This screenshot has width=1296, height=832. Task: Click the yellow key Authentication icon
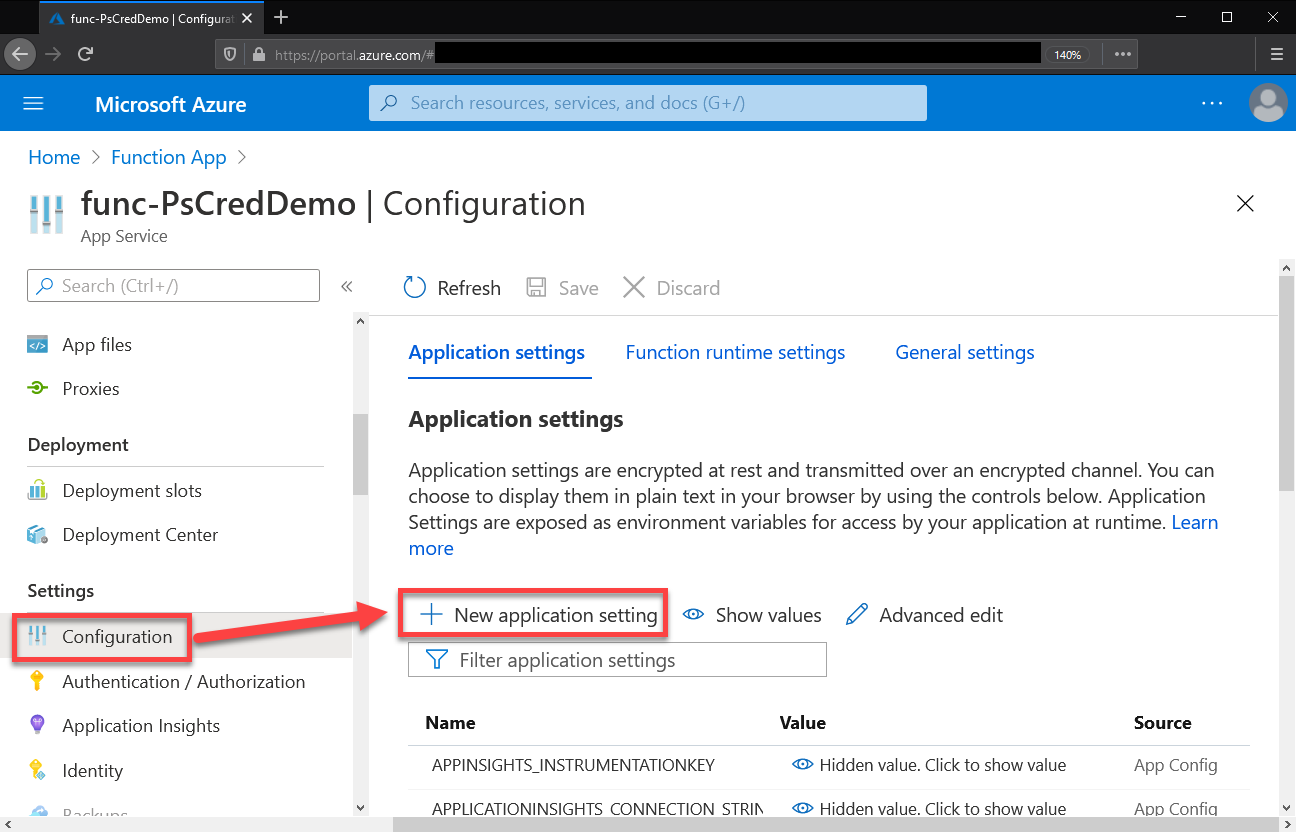[38, 682]
